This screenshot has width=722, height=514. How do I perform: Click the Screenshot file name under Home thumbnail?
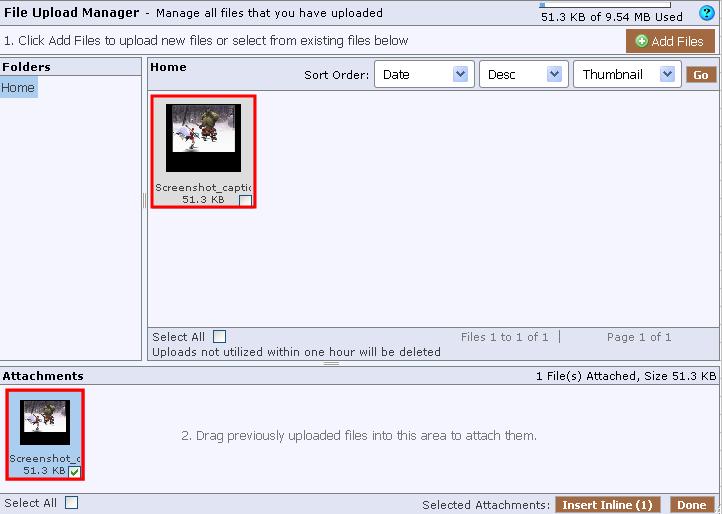click(203, 187)
